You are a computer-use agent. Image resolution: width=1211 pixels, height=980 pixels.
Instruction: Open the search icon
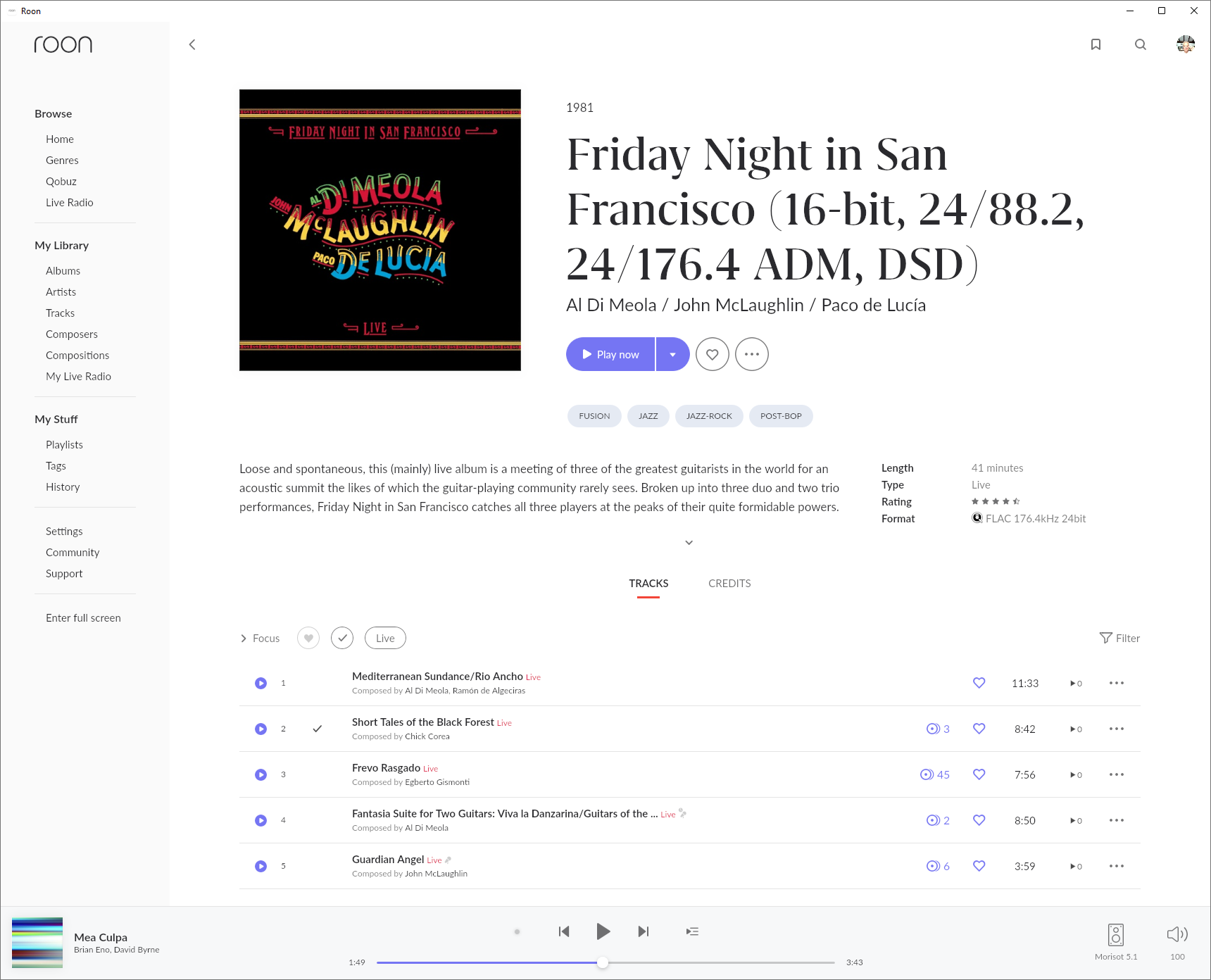point(1141,44)
